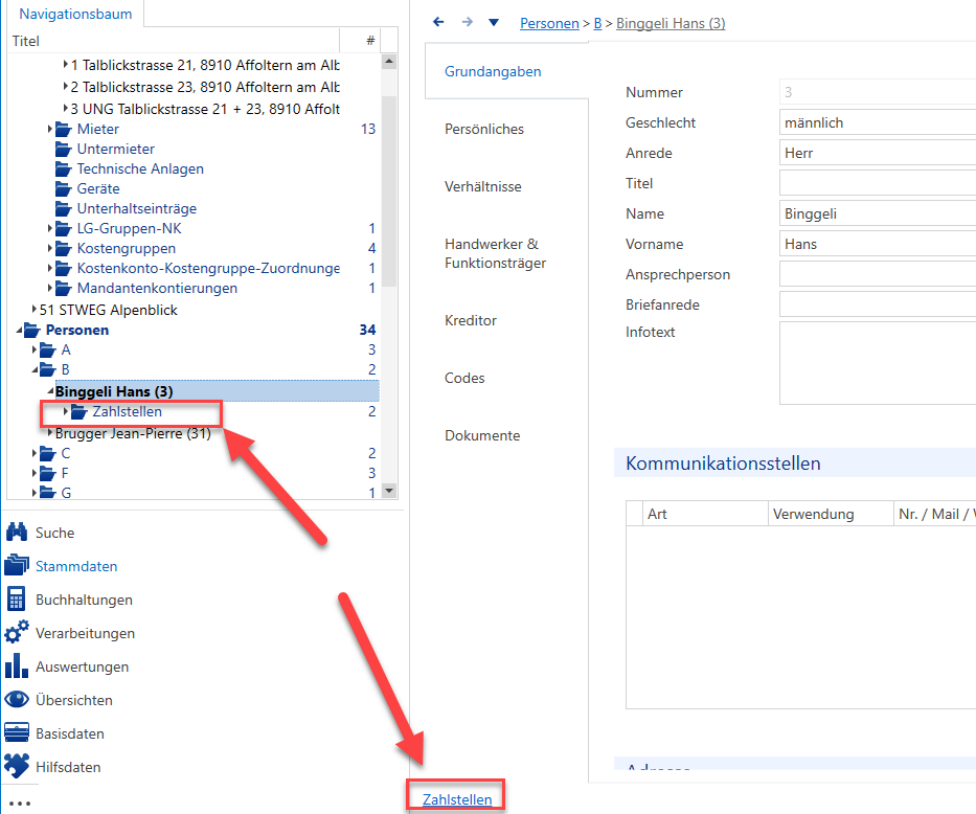Click the Personen folder icon
The width and height of the screenshot is (976, 814).
pos(32,330)
